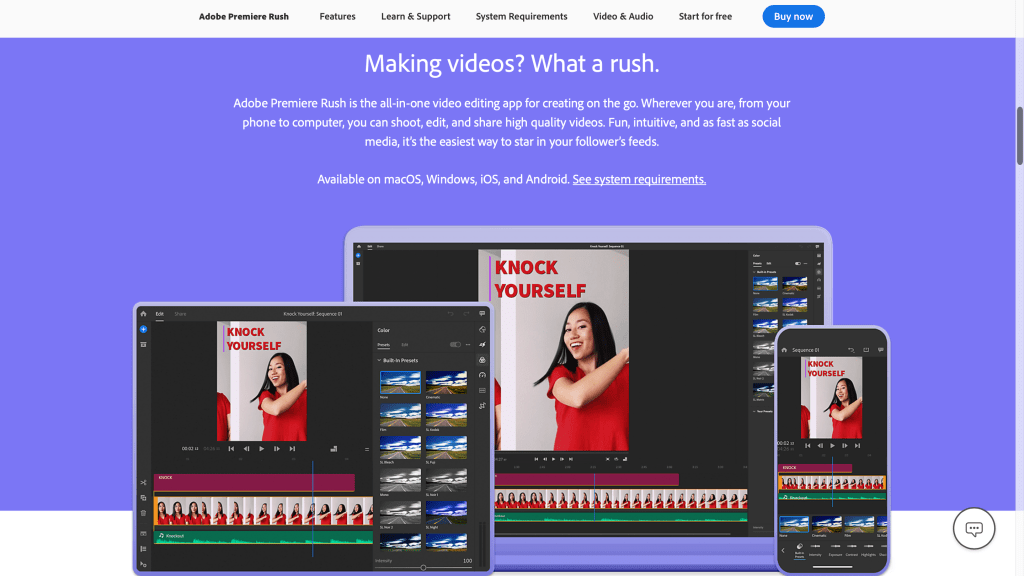Click the Buy now button
Screen dimensions: 1024x576
[x=793, y=16]
